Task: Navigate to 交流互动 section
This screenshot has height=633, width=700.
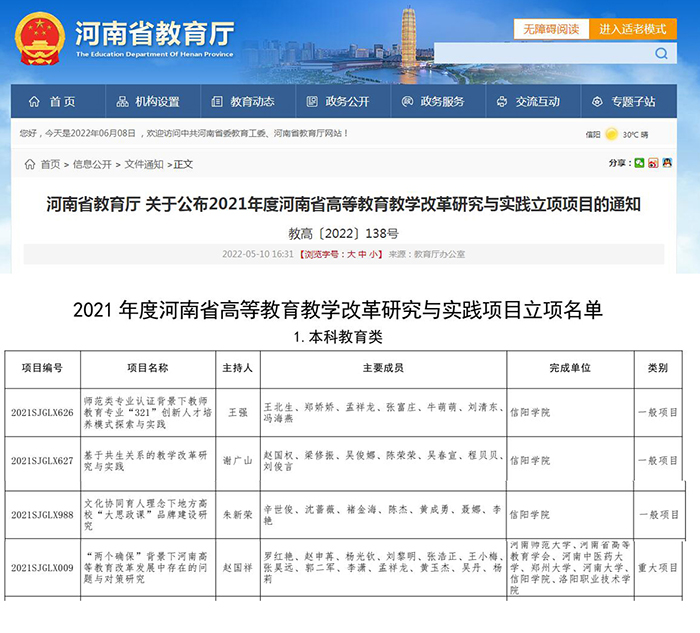Action: [528, 102]
